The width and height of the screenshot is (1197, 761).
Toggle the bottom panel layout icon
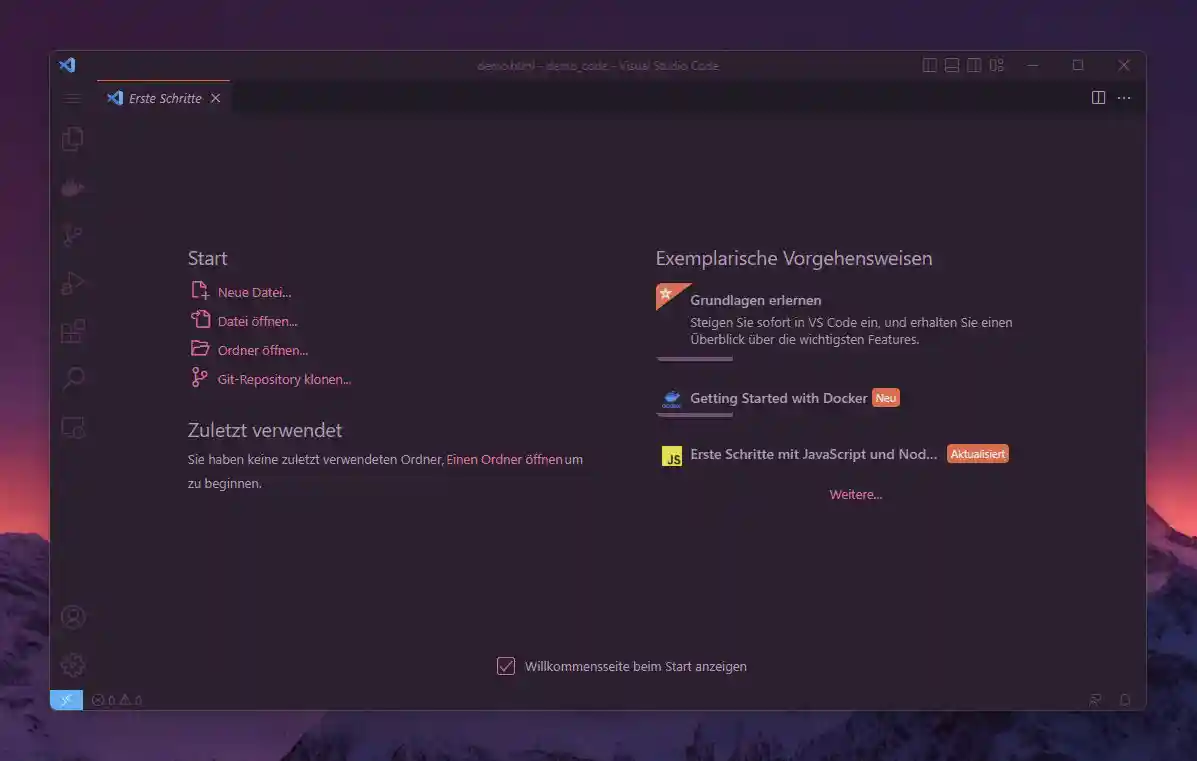click(x=951, y=66)
